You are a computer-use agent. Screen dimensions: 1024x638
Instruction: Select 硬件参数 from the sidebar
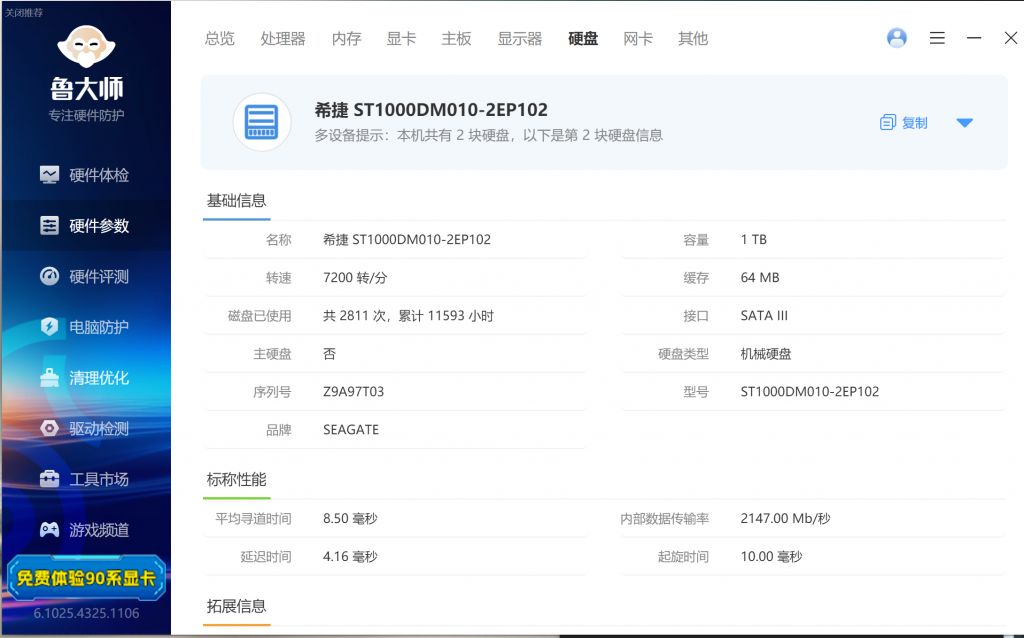click(86, 225)
